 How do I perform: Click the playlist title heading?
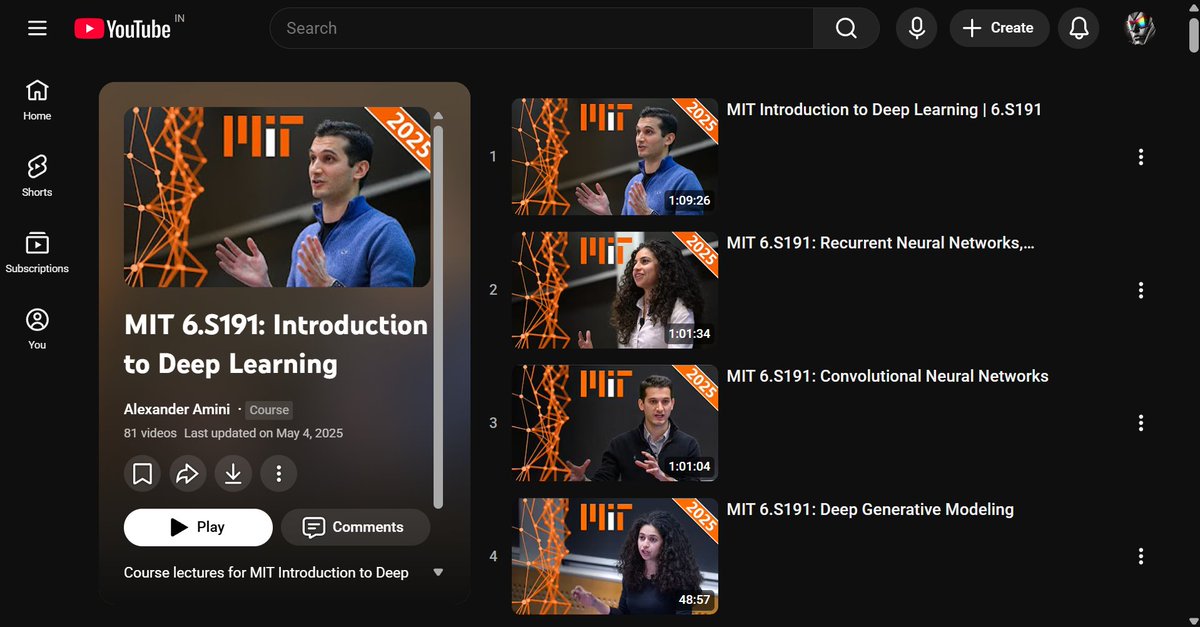[x=276, y=344]
